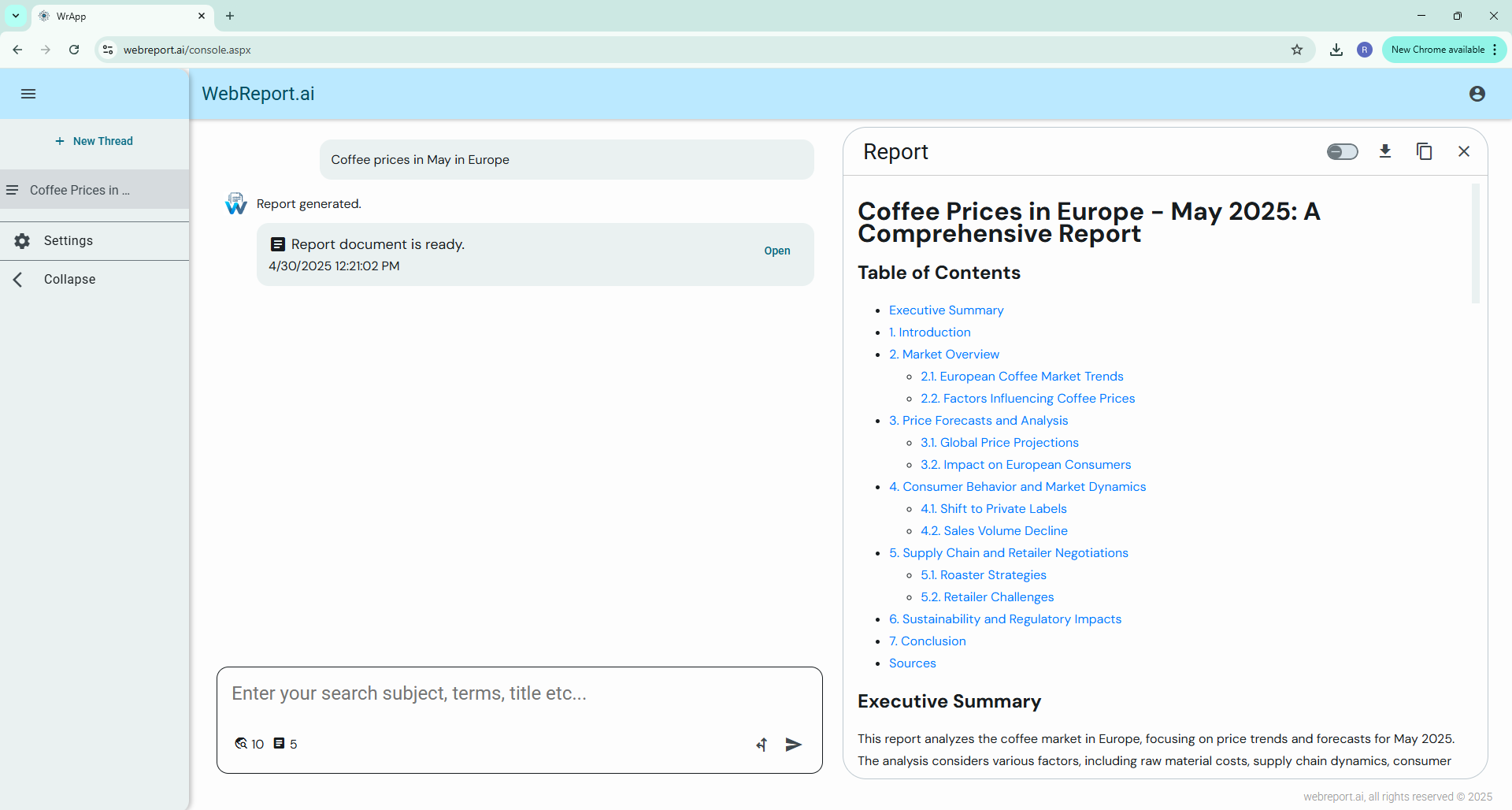Open 4.2. Sales Volume Decline
This screenshot has width=1512, height=810.
tap(994, 531)
